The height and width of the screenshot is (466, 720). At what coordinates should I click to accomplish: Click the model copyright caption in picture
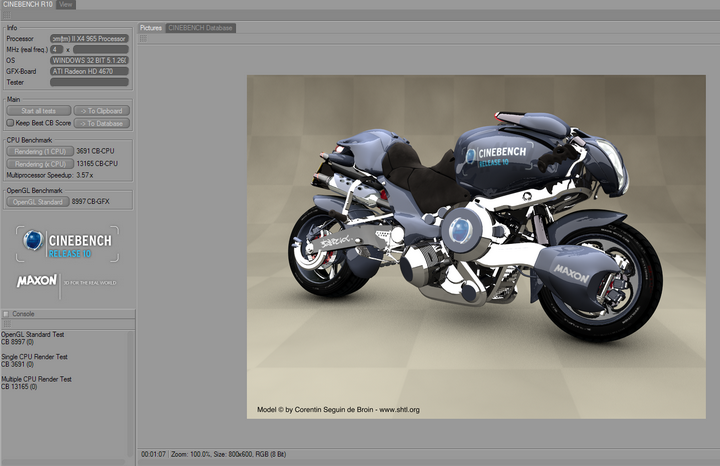[x=338, y=410]
